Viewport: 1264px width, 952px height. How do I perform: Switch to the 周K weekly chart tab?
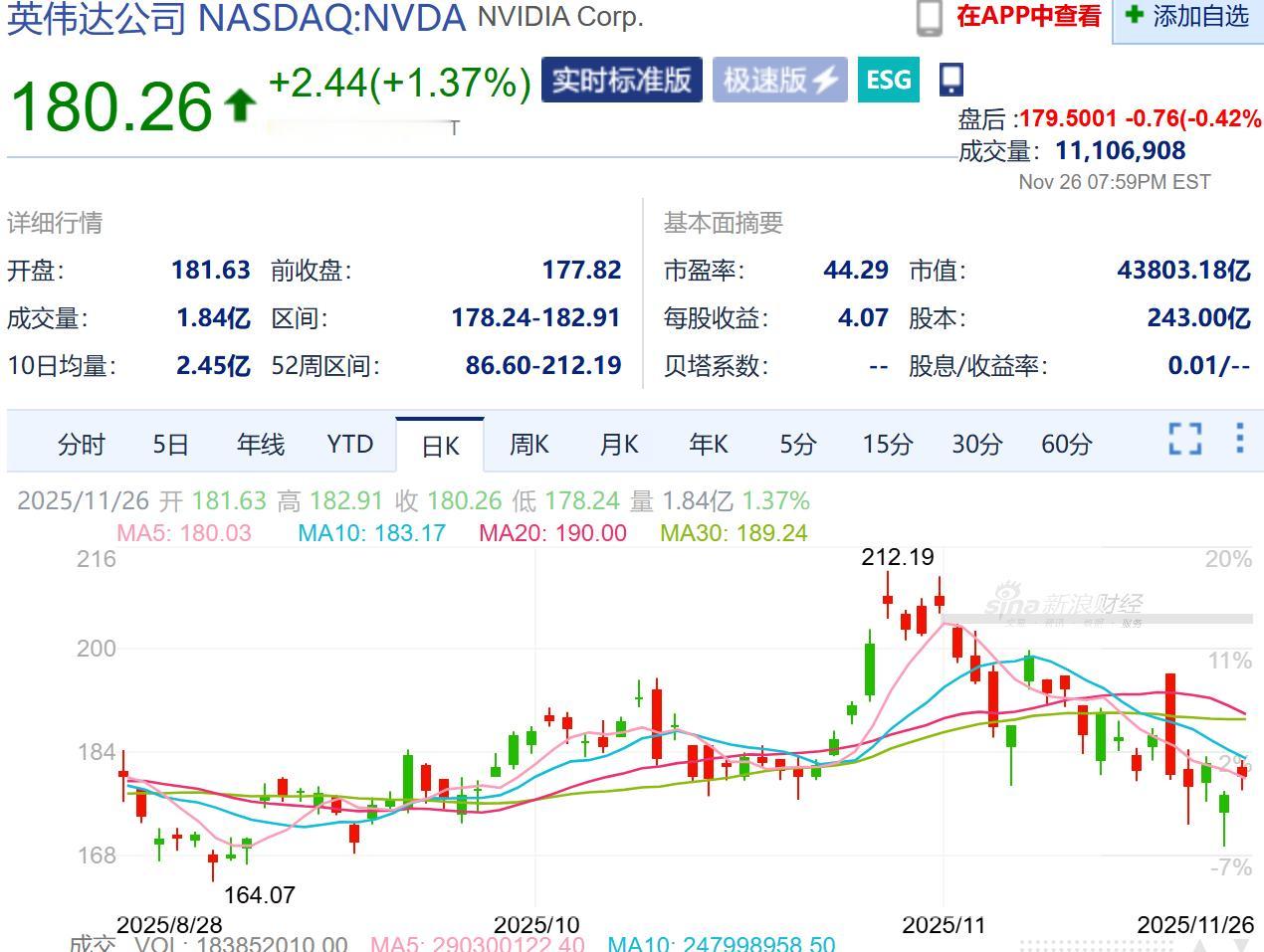(528, 445)
